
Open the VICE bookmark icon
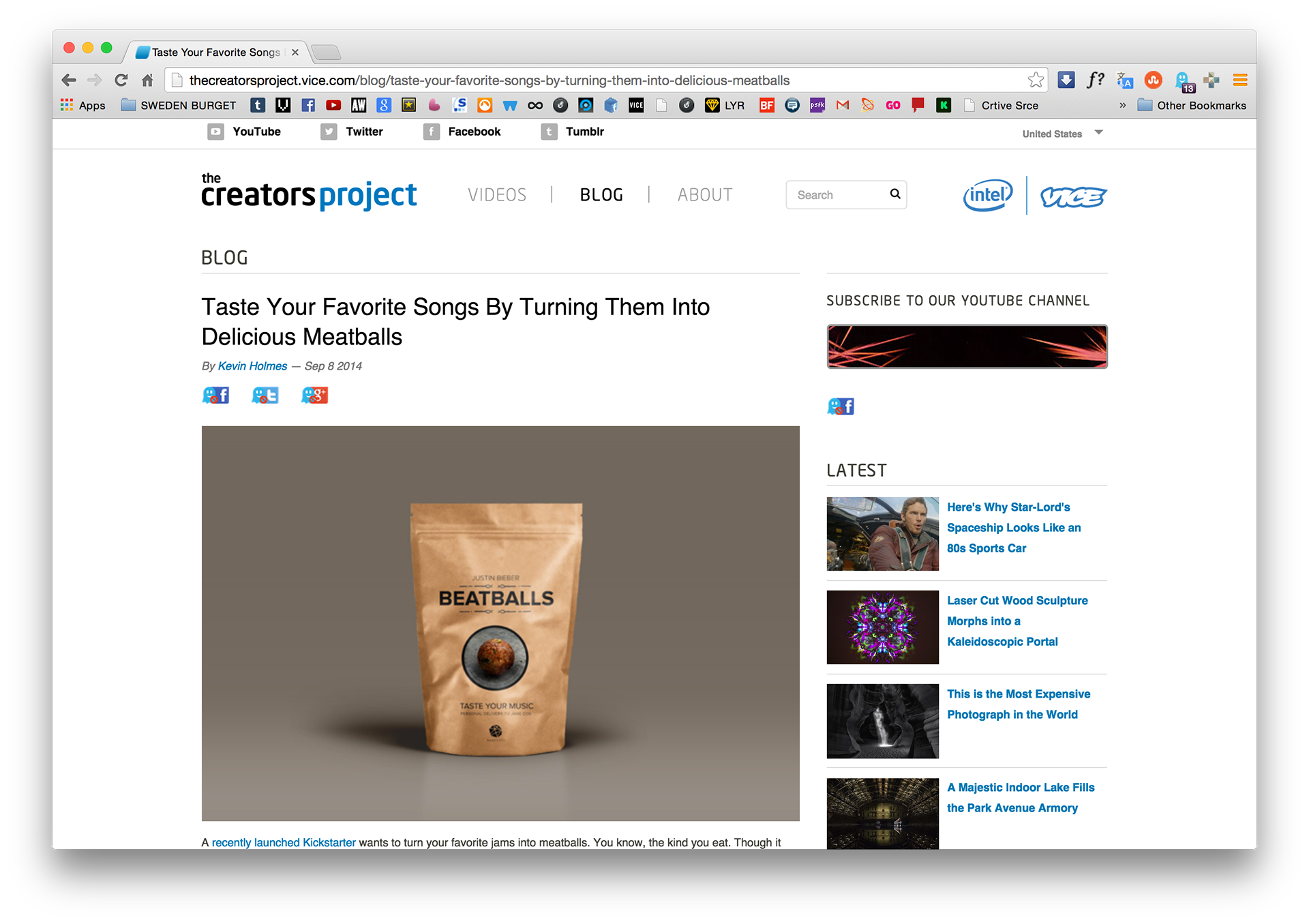[x=636, y=105]
